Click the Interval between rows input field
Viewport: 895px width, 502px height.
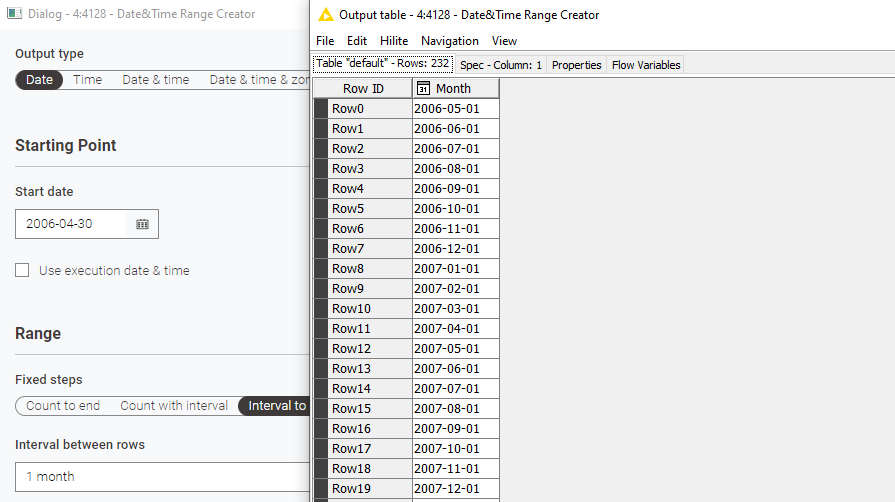(x=160, y=477)
